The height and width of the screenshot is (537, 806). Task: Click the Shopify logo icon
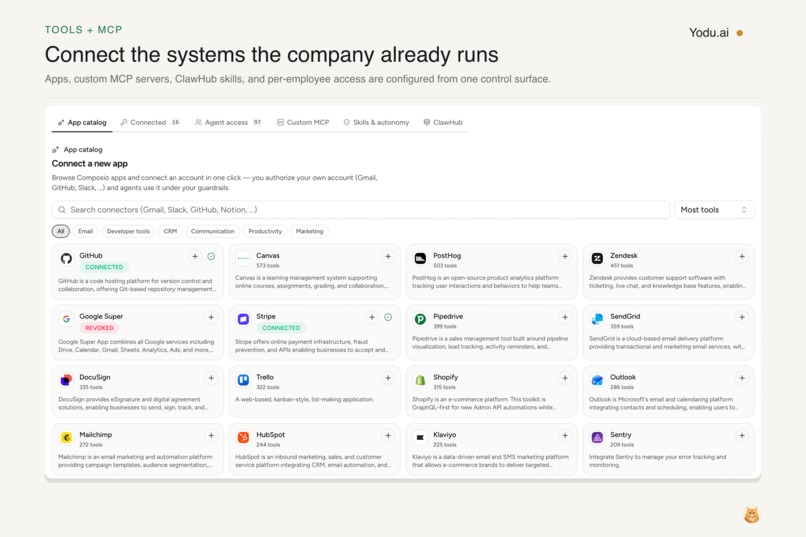pyautogui.click(x=420, y=380)
